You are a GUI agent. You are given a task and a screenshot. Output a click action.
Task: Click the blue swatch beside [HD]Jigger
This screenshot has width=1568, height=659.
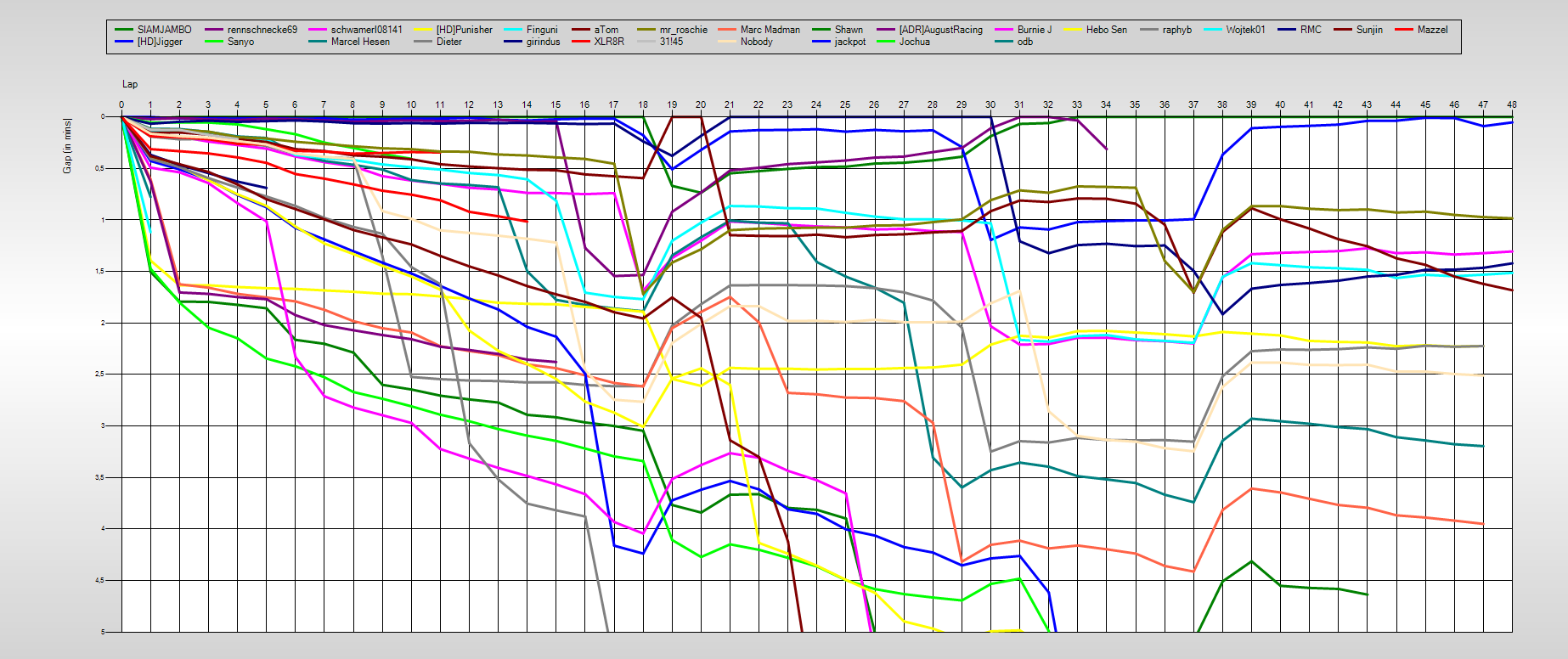pyautogui.click(x=124, y=42)
